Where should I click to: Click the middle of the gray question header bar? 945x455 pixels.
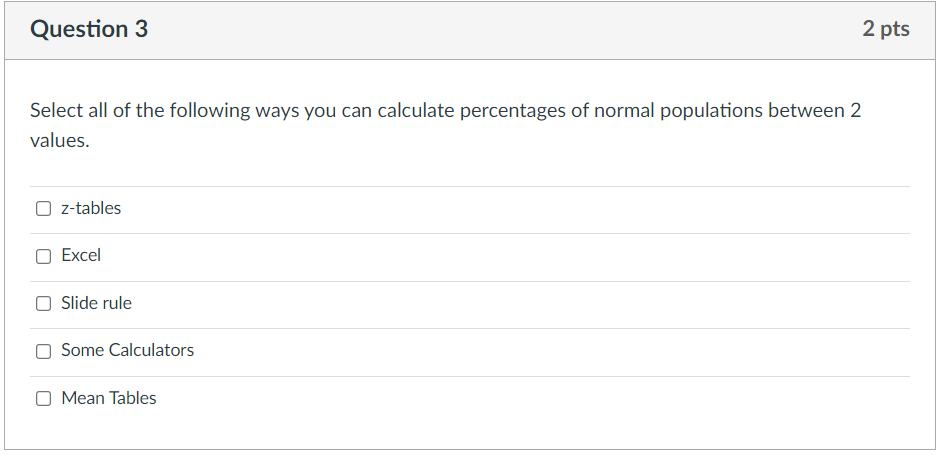click(470, 30)
